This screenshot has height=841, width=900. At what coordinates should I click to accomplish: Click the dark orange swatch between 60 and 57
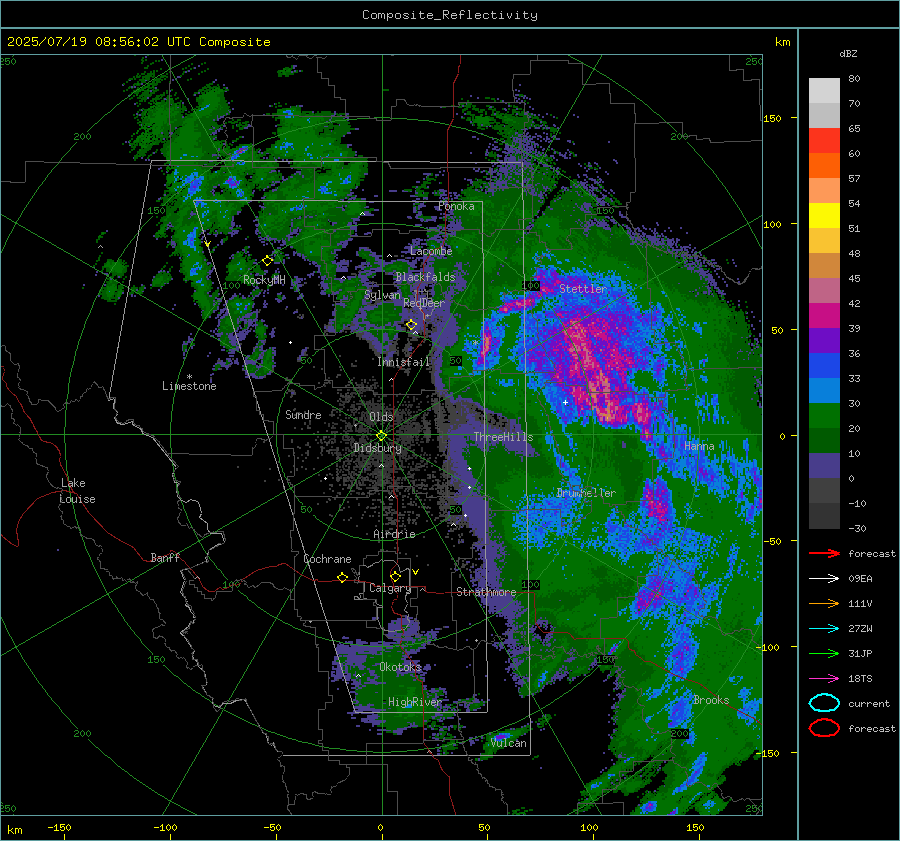click(824, 165)
